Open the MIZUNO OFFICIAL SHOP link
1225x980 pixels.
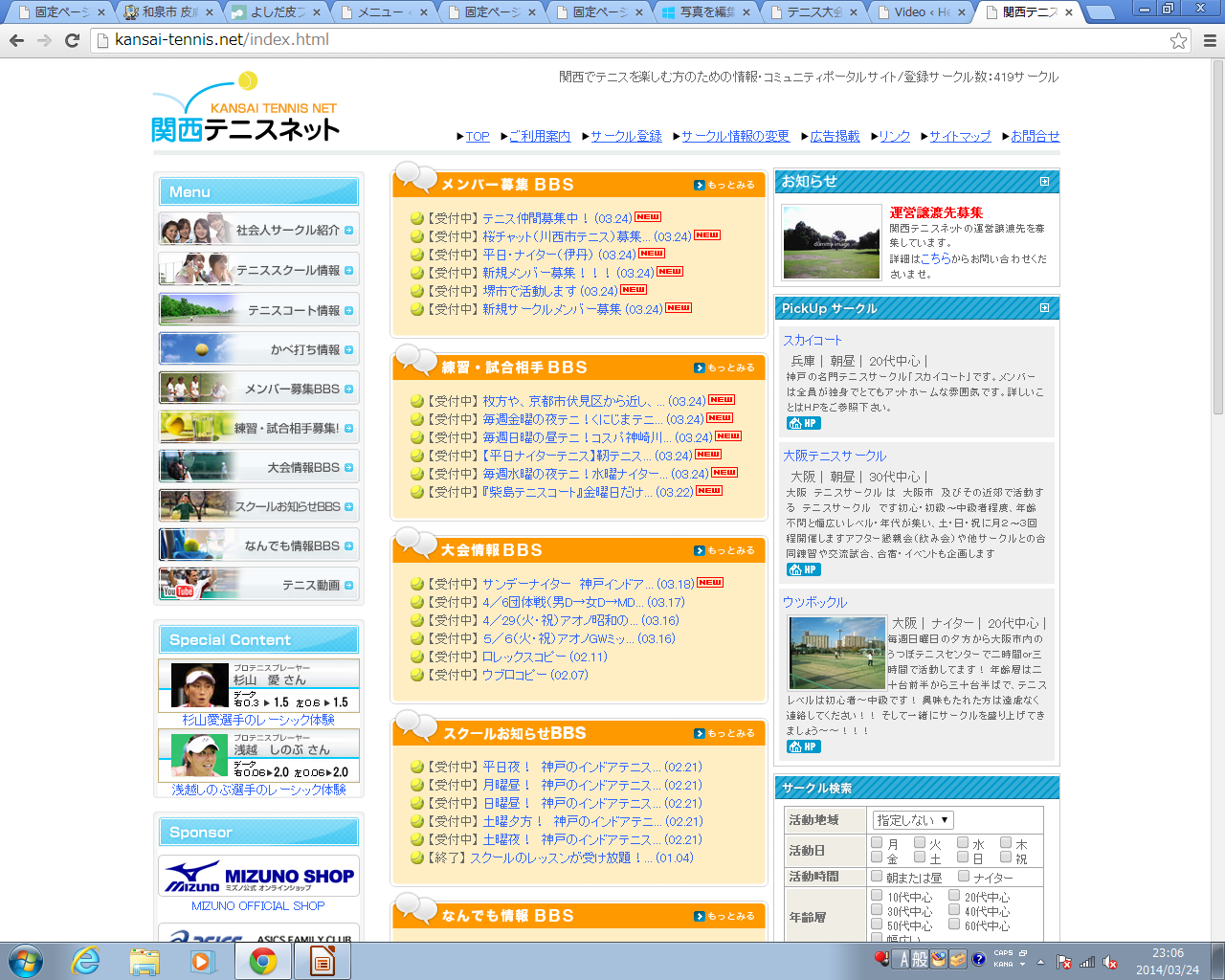[258, 905]
